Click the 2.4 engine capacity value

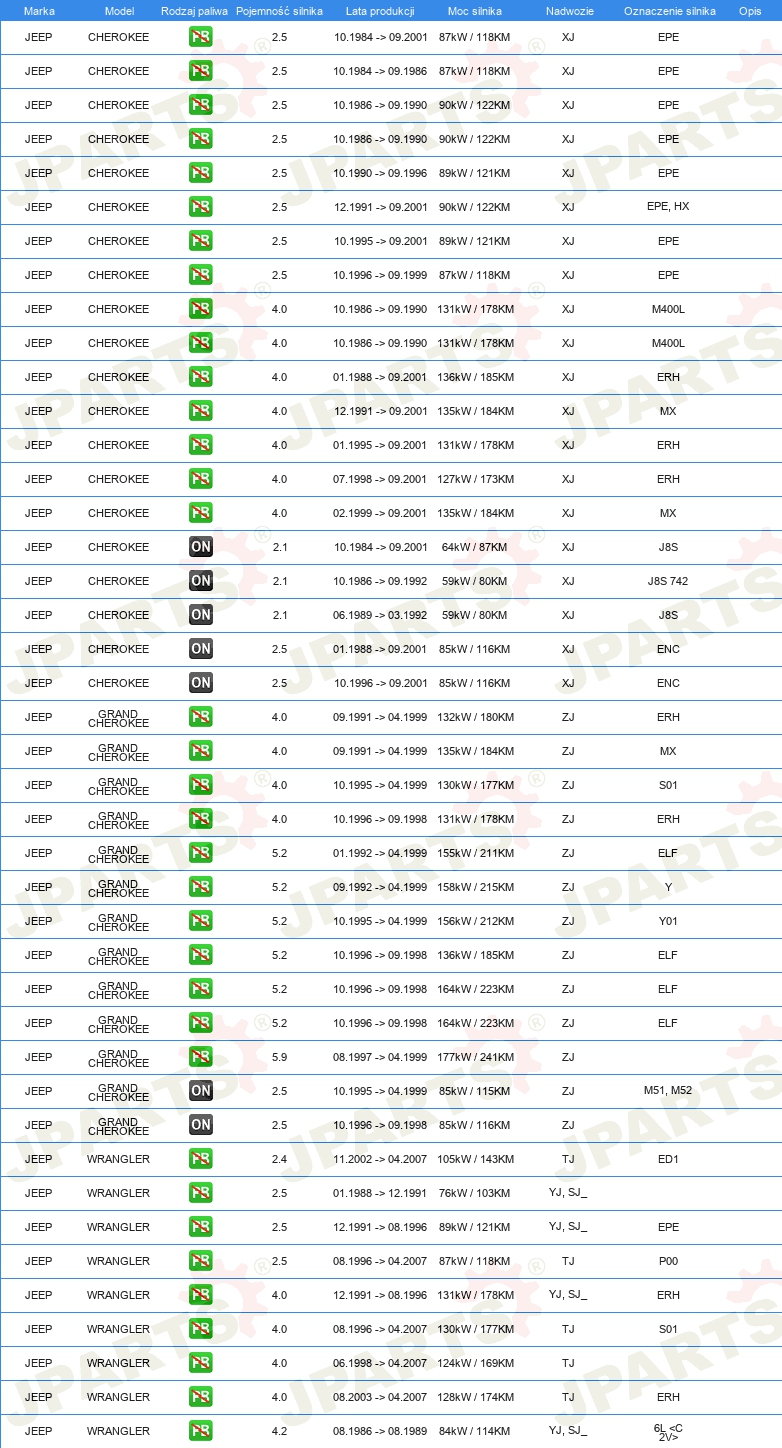tap(279, 1159)
